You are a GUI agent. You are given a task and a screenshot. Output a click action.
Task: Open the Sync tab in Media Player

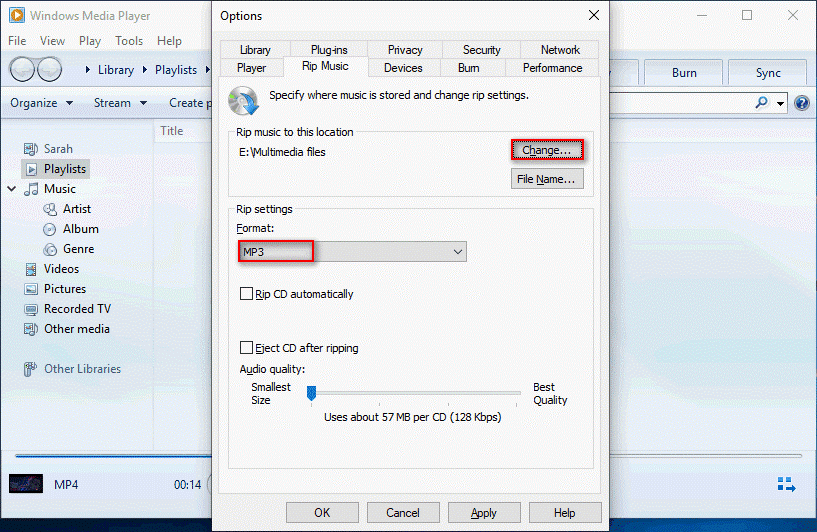pyautogui.click(x=768, y=72)
